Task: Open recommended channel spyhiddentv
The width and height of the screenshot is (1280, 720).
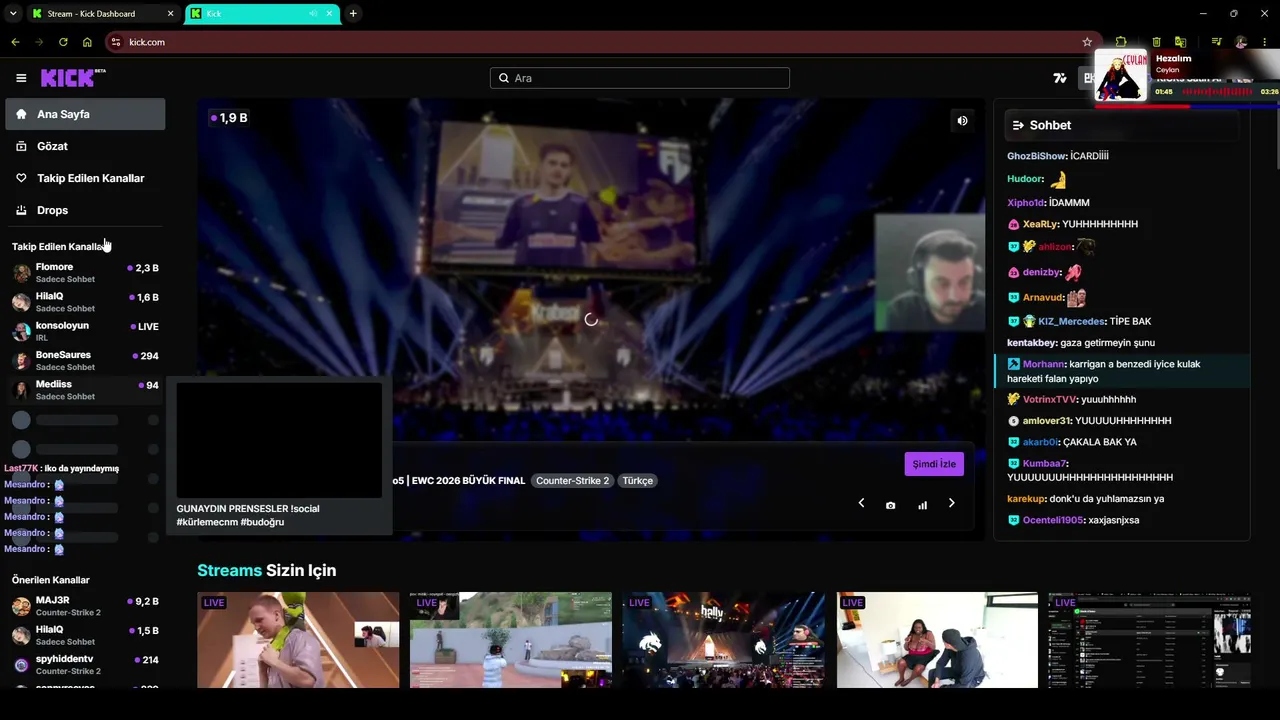Action: pos(85,665)
